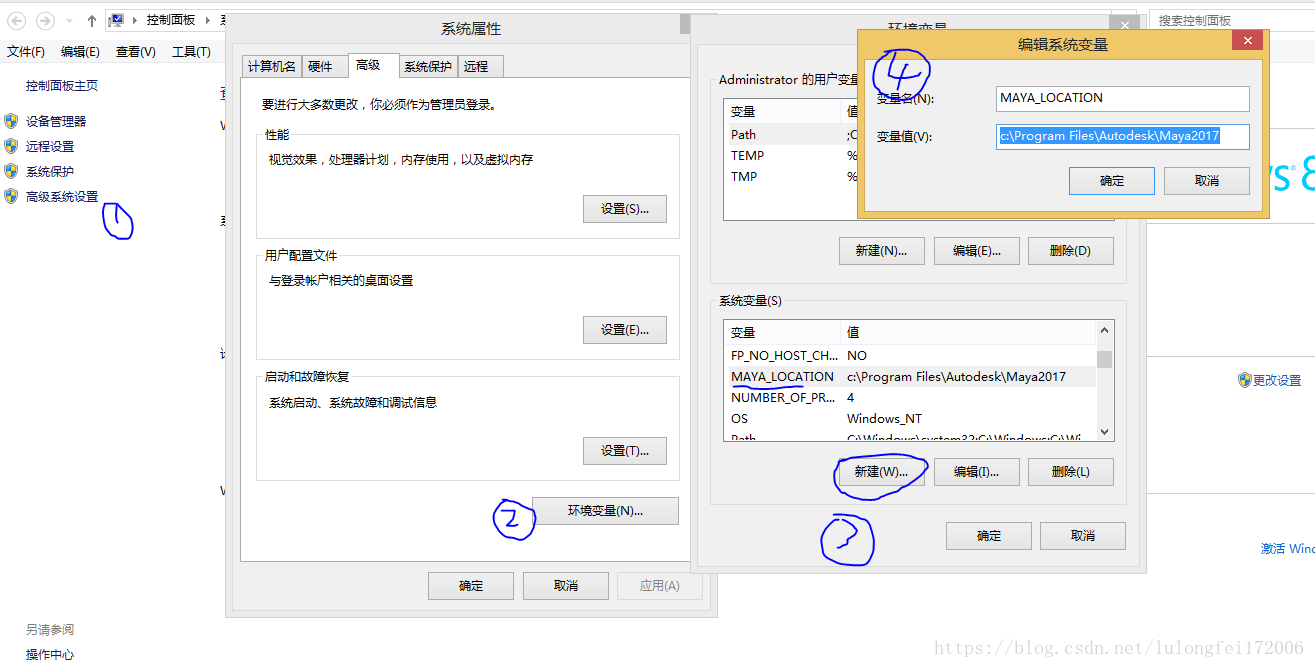Switch to the 系统保护 tab
This screenshot has height=668, width=1315.
[428, 67]
